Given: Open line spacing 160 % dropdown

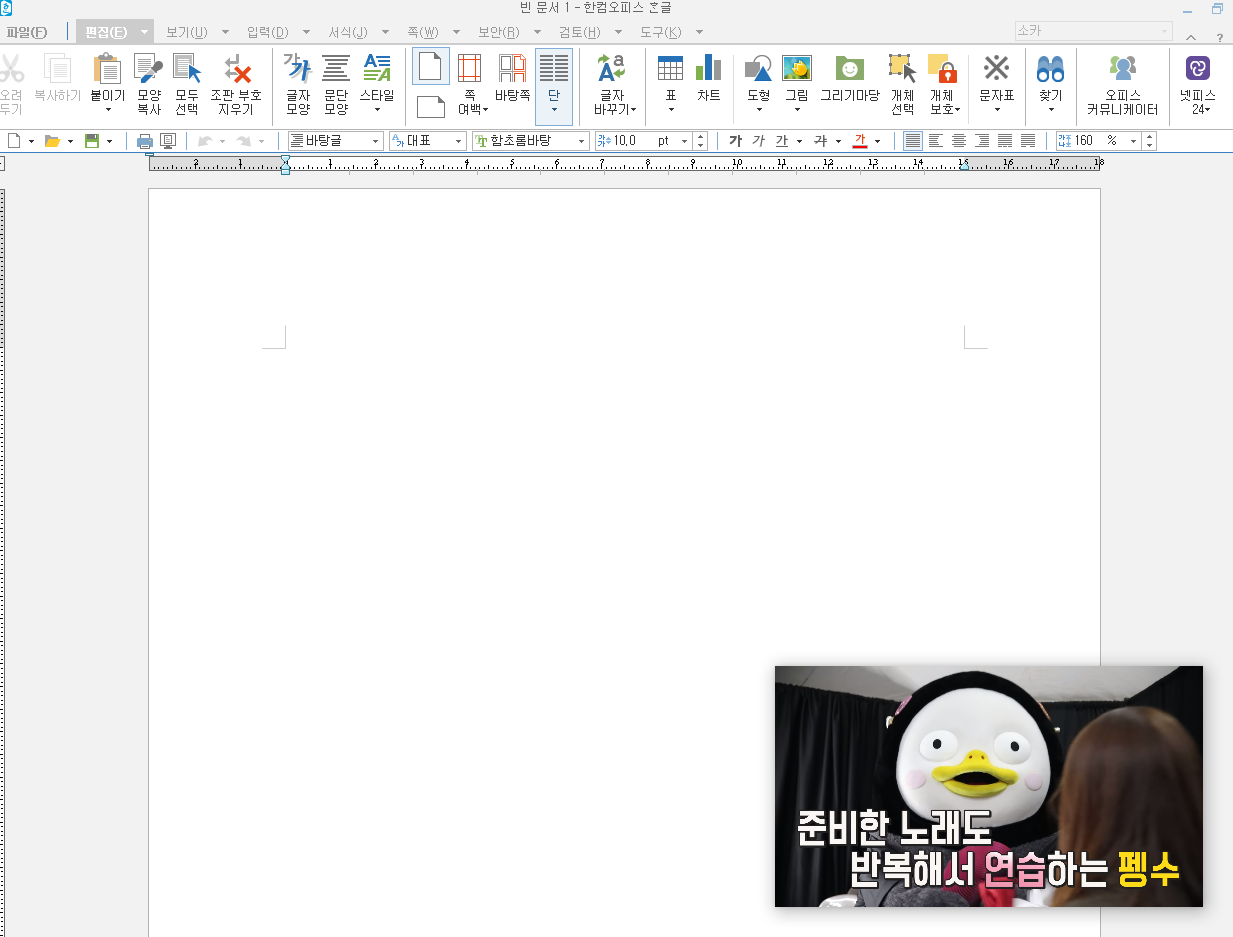Looking at the screenshot, I should pyautogui.click(x=1134, y=141).
